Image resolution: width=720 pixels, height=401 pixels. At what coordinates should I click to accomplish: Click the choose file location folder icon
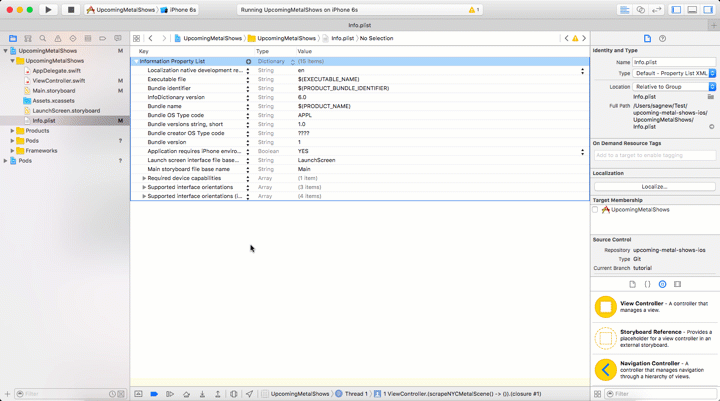pyautogui.click(x=711, y=97)
